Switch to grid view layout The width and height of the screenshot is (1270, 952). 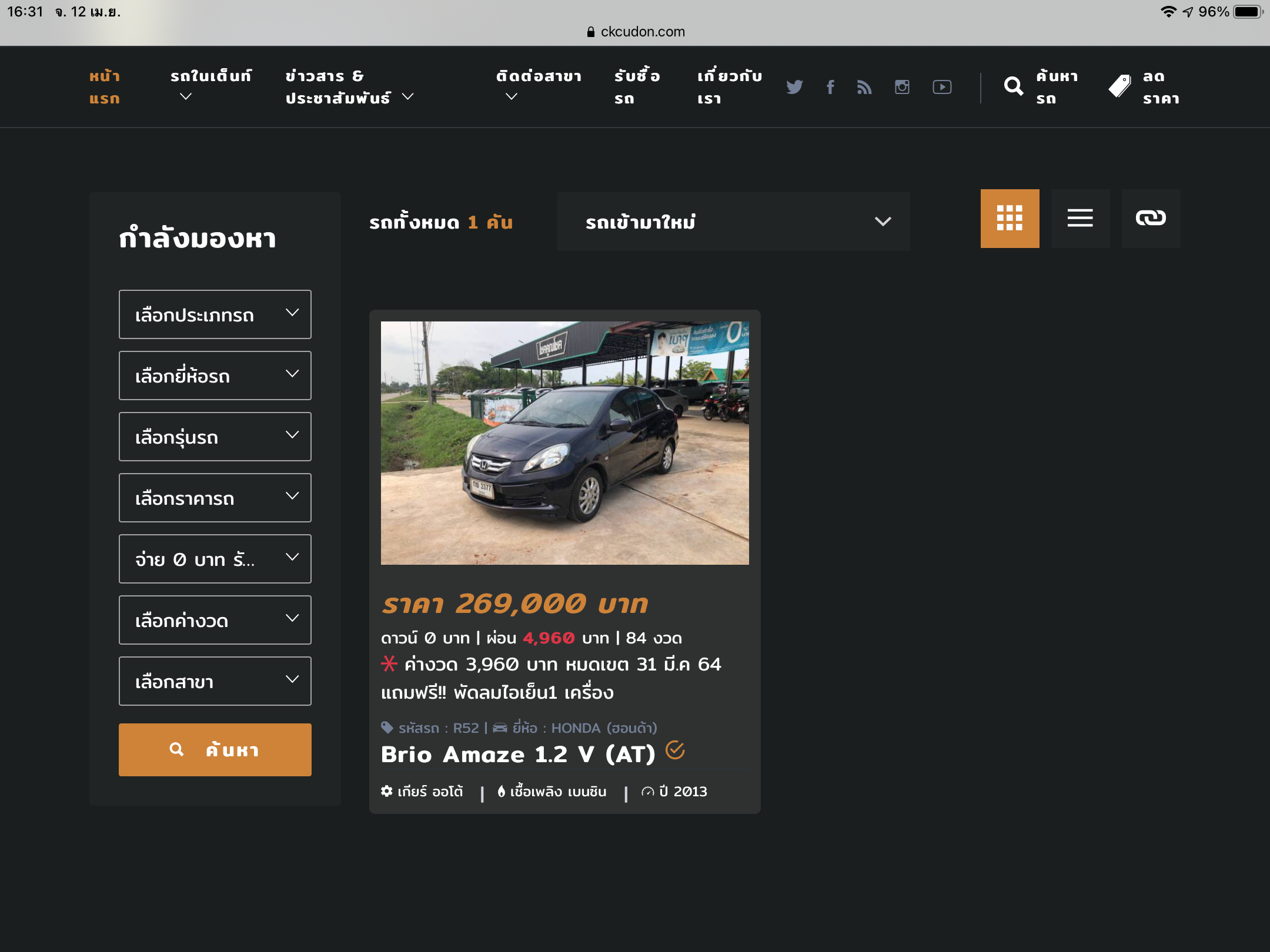tap(1010, 219)
